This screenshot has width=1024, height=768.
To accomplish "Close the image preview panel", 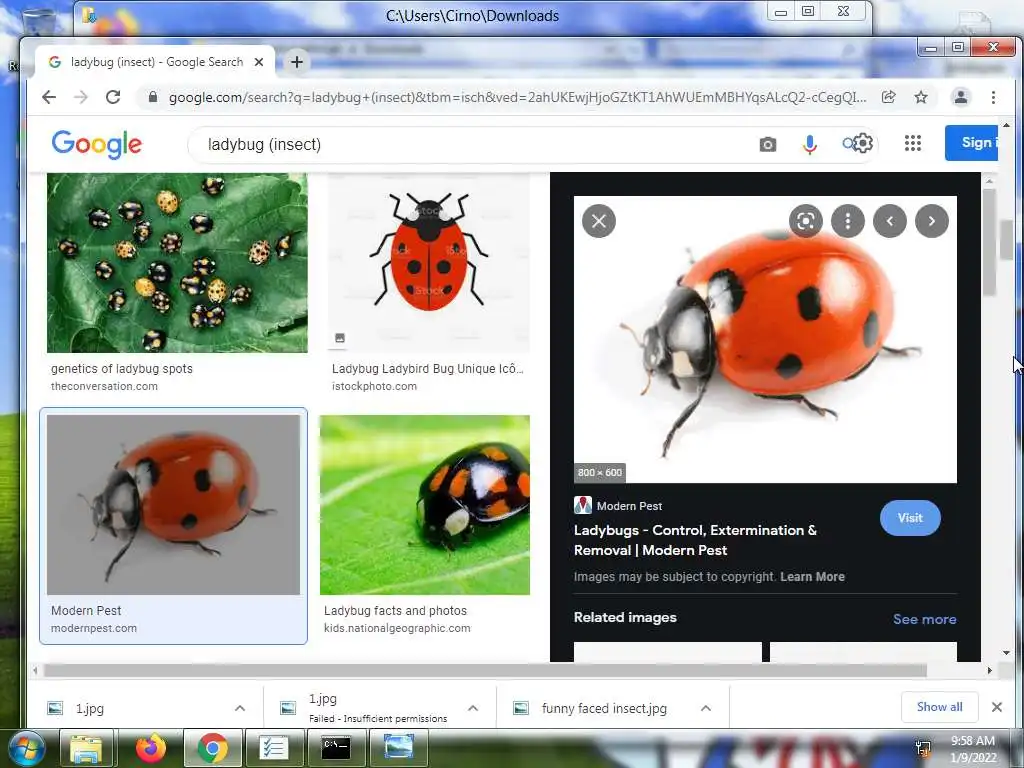I will click(x=599, y=221).
